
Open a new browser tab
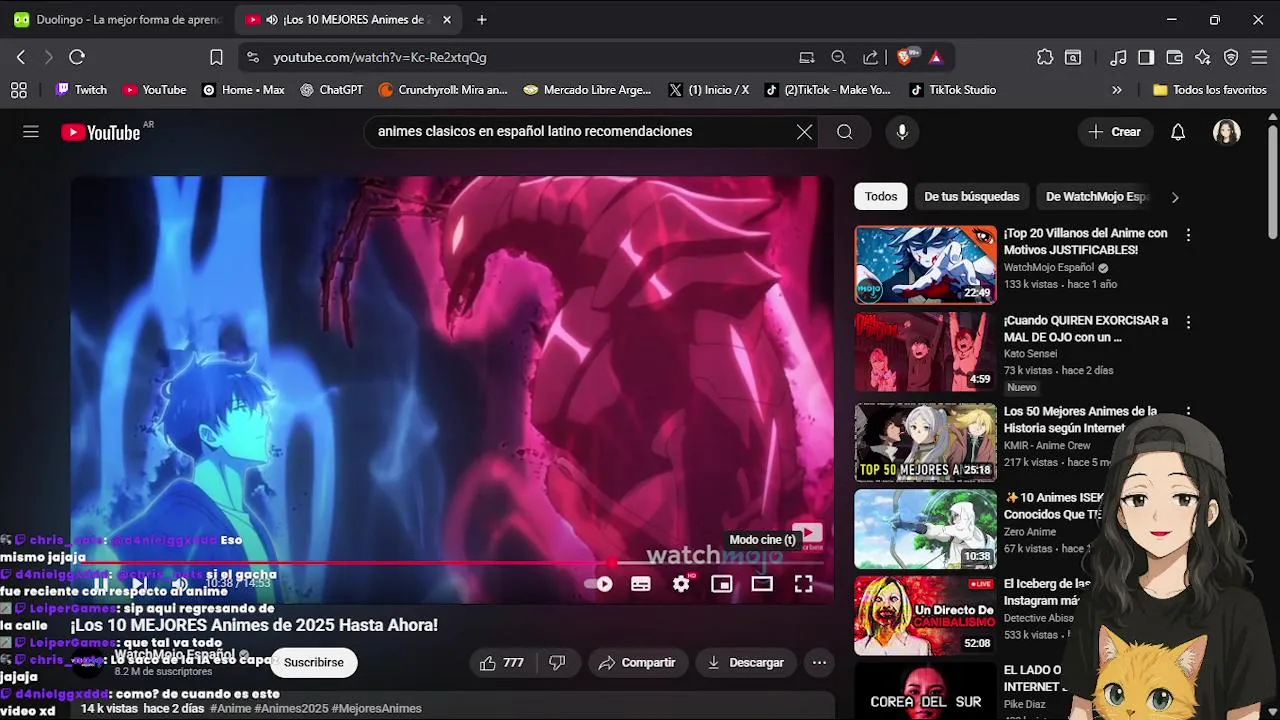(x=482, y=20)
